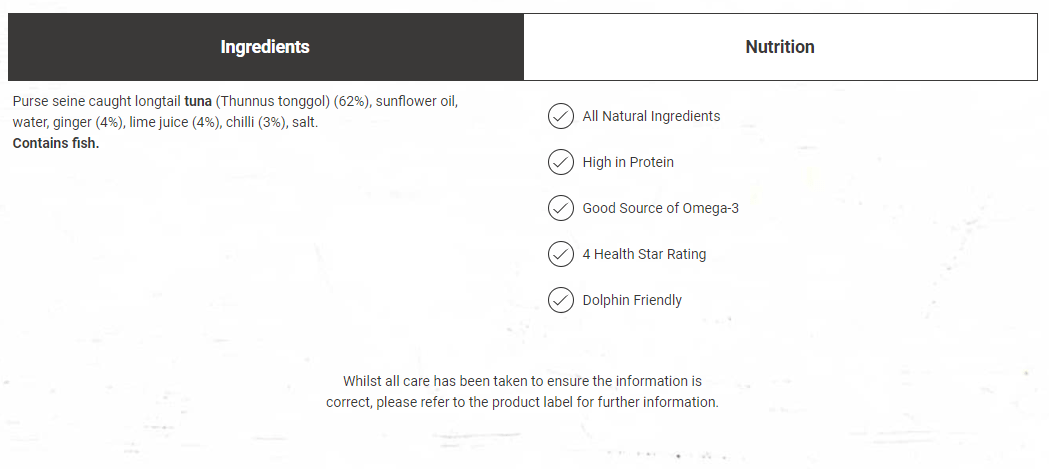Click the Dolphin Friendly checkmark icon
Viewport: 1049px width, 469px height.
[561, 300]
